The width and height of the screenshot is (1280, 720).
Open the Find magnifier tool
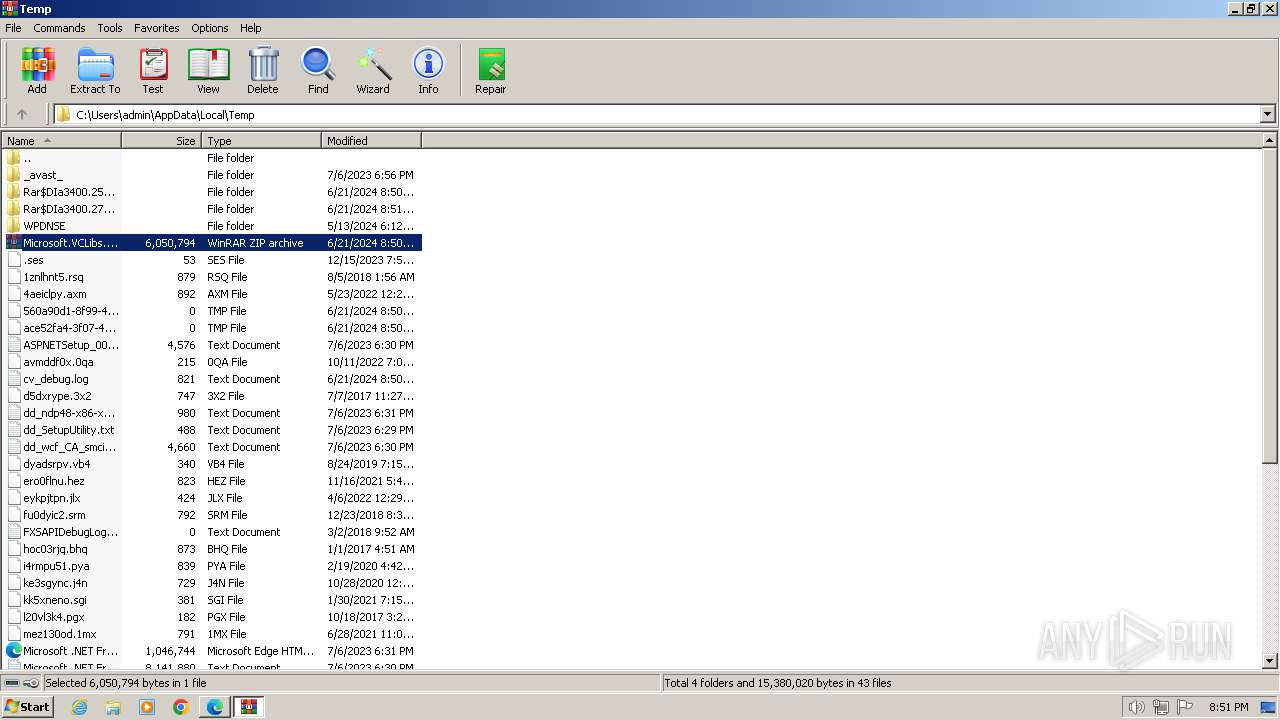tap(318, 71)
